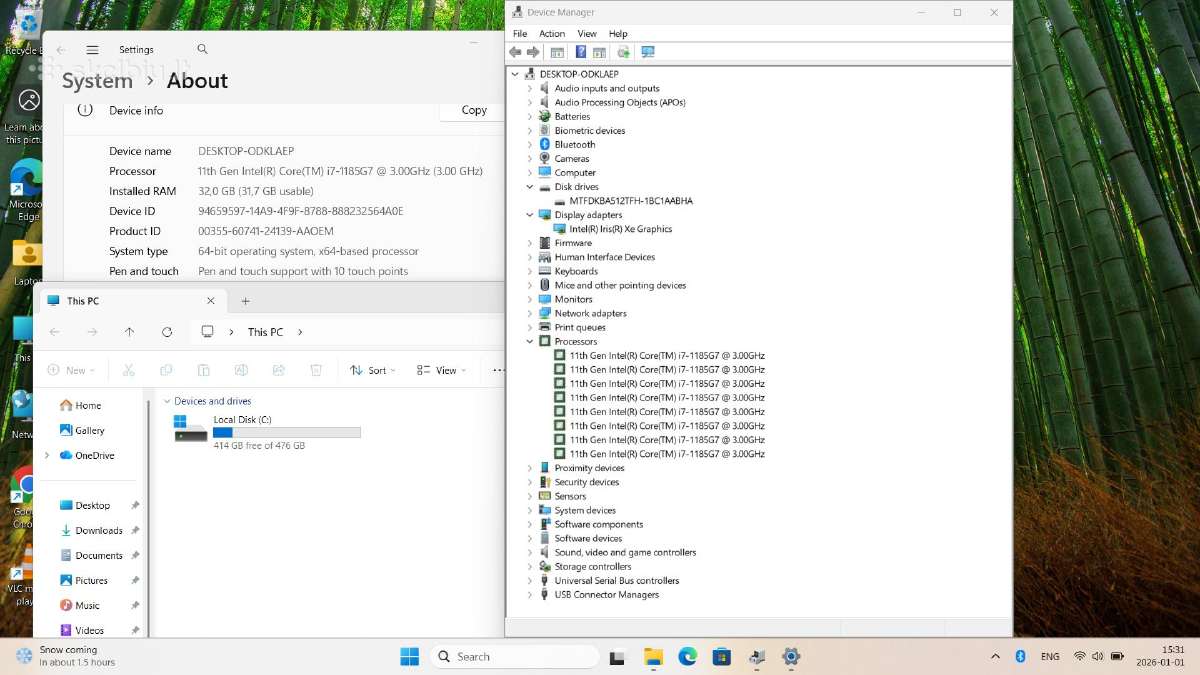The height and width of the screenshot is (675, 1200).
Task: Expand Audio inputs and outputs category
Action: pyautogui.click(x=530, y=88)
